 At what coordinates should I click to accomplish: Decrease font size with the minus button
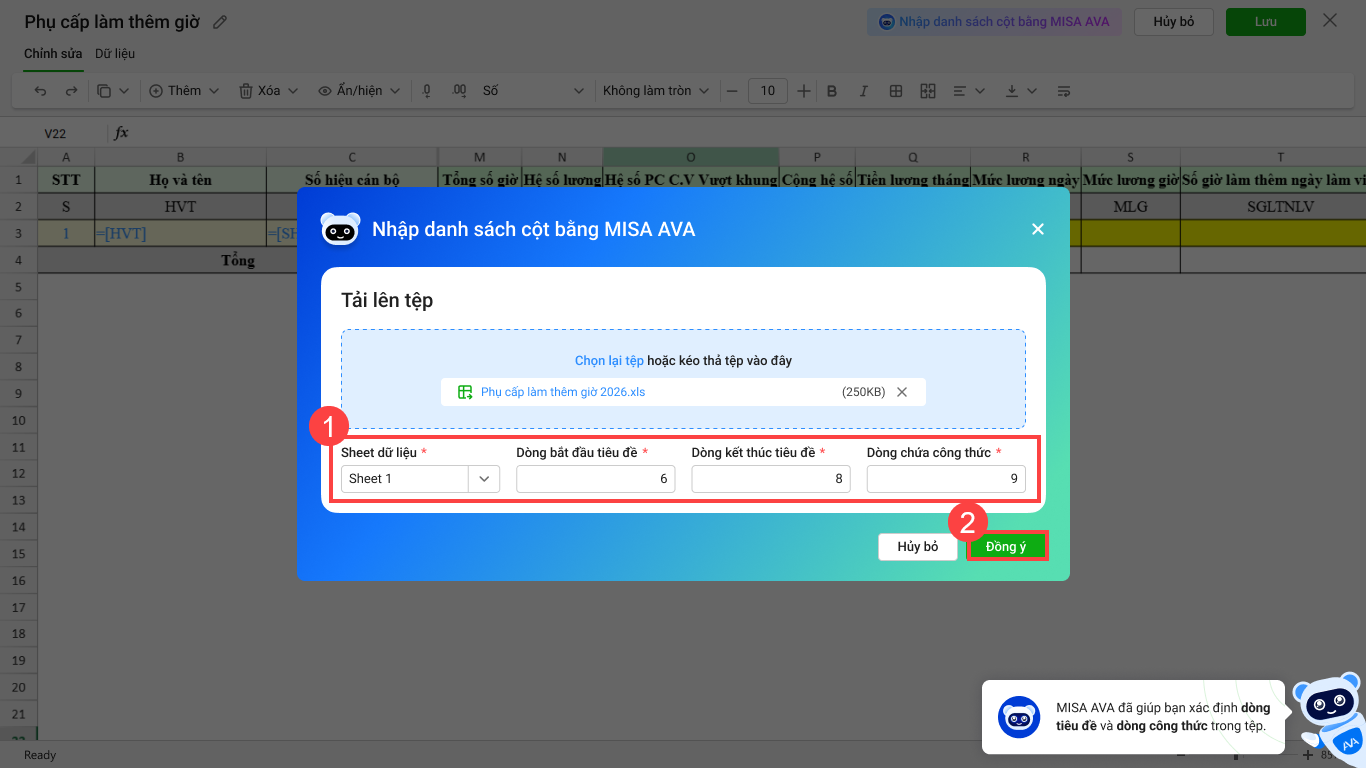[x=732, y=91]
